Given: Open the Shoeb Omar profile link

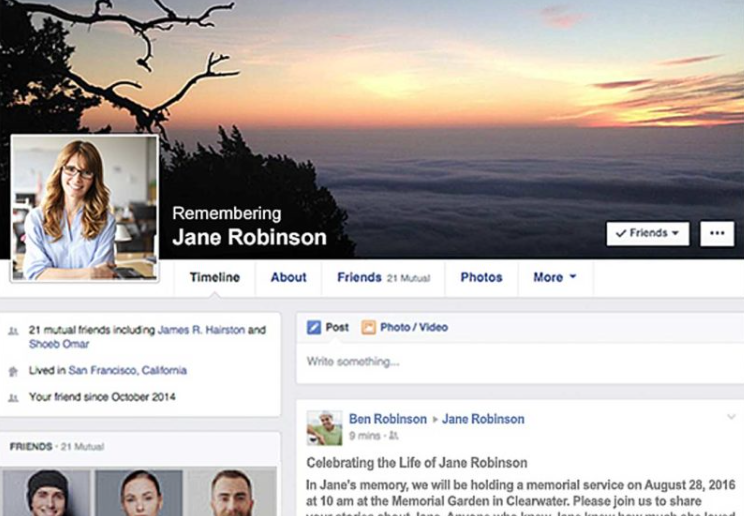Looking at the screenshot, I should pyautogui.click(x=59, y=344).
